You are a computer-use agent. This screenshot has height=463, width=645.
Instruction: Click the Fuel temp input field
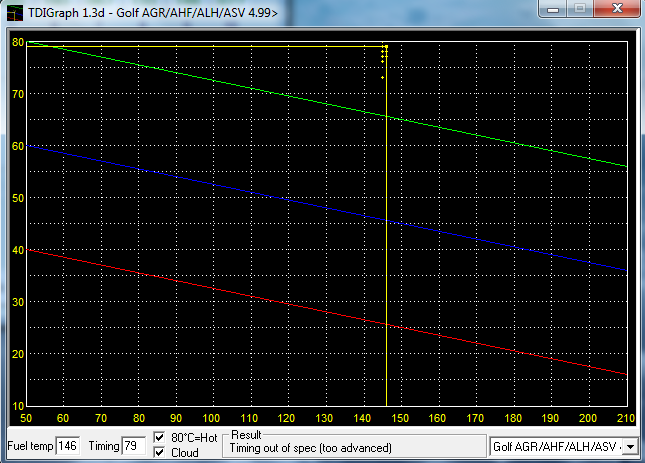(68, 446)
